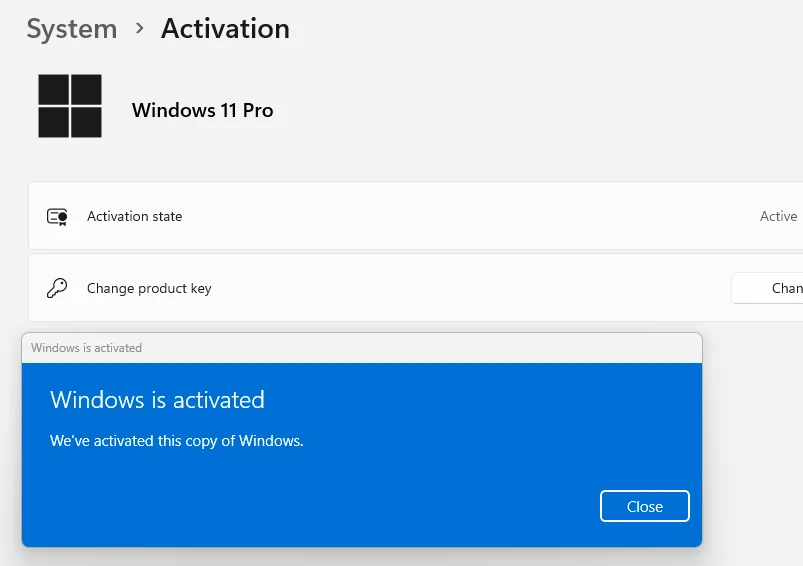Click empty area of dialog title bar
The image size is (803, 566).
click(420, 348)
